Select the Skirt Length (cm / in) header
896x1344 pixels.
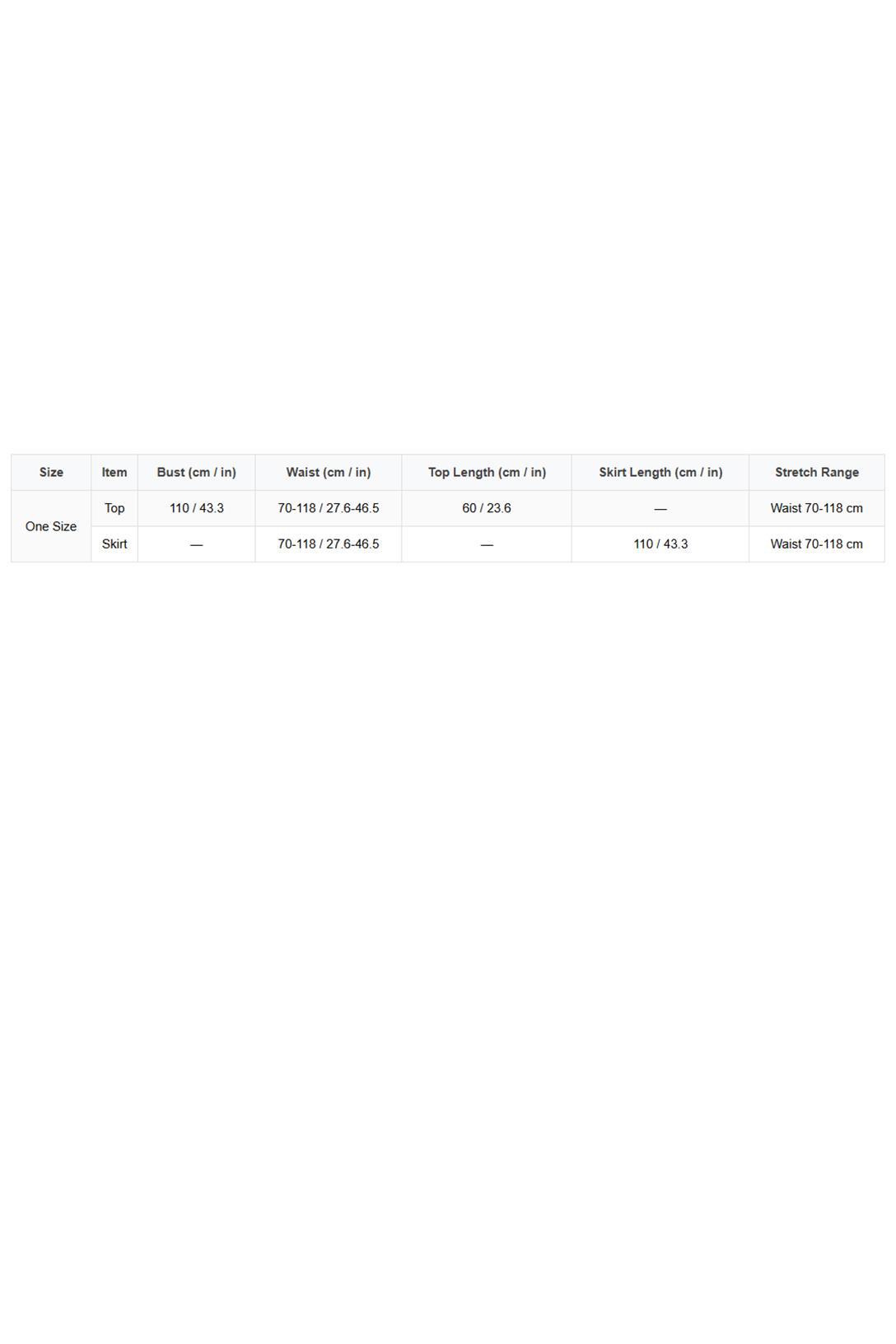click(x=660, y=472)
